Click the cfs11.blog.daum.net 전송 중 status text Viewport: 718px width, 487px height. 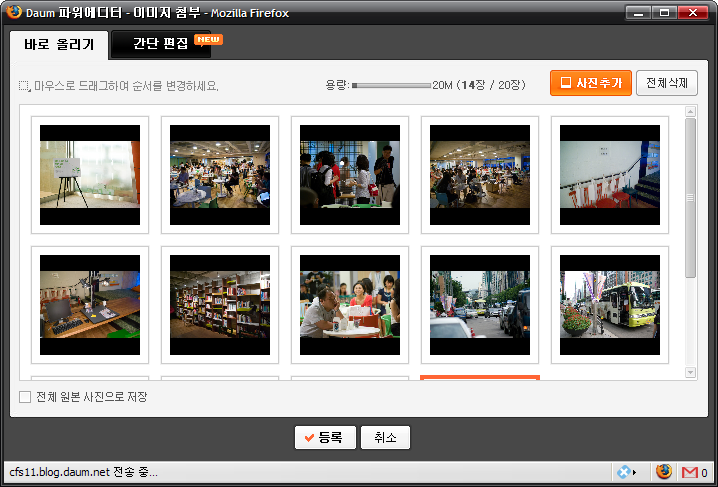pos(83,472)
